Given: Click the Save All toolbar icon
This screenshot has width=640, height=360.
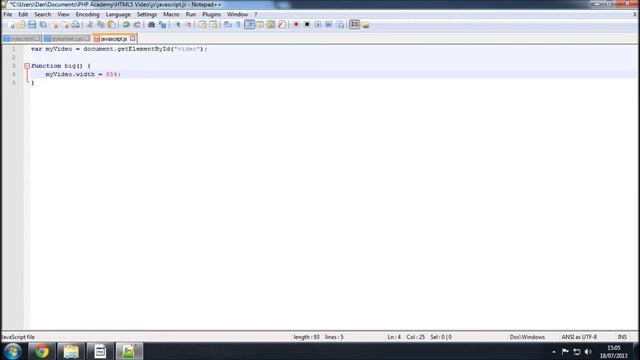Looking at the screenshot, I should [x=43, y=25].
